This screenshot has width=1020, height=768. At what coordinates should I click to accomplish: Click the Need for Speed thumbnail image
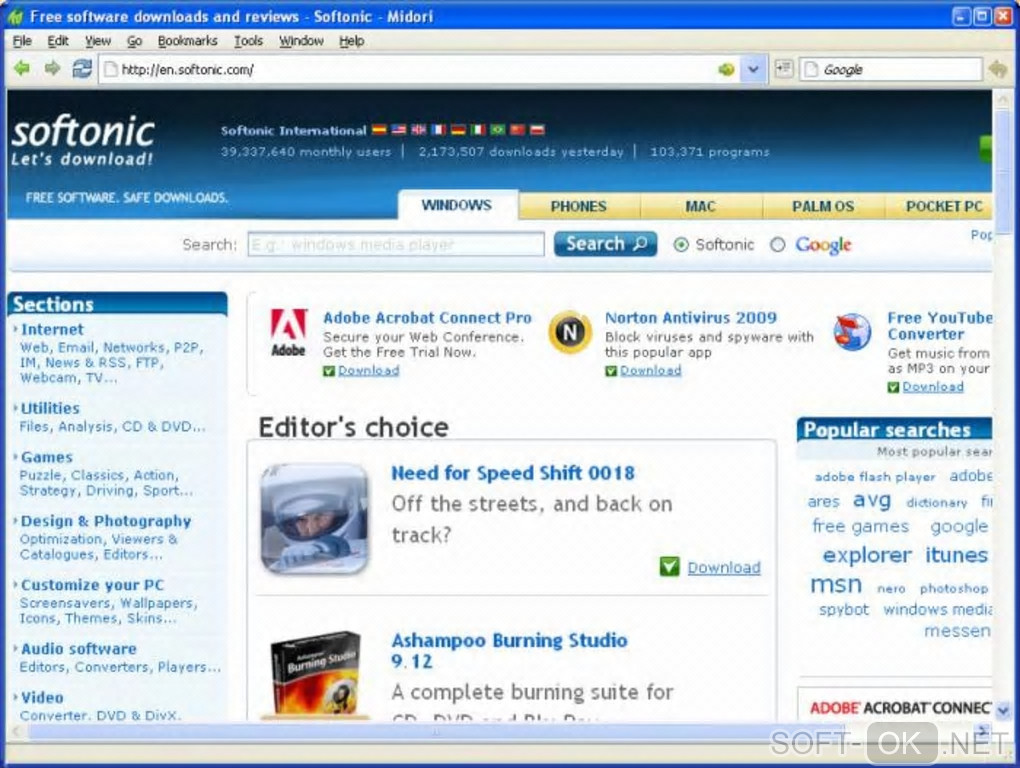coord(315,518)
